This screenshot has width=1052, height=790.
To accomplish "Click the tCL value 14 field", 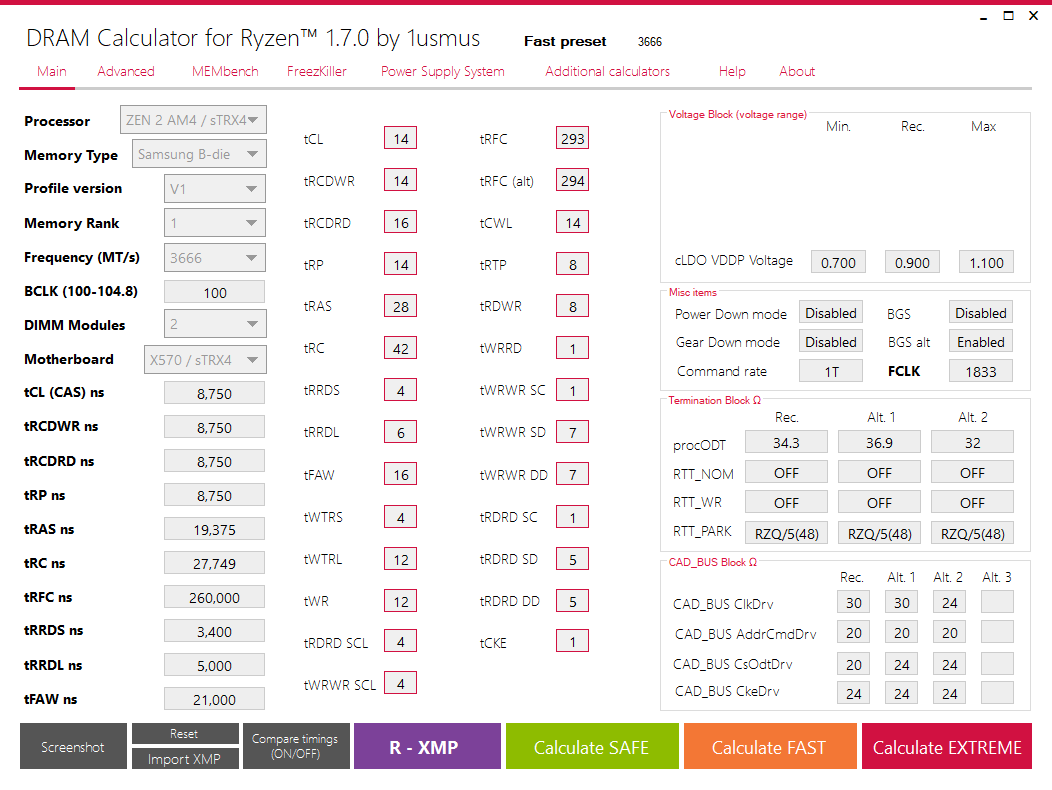I will 401,138.
